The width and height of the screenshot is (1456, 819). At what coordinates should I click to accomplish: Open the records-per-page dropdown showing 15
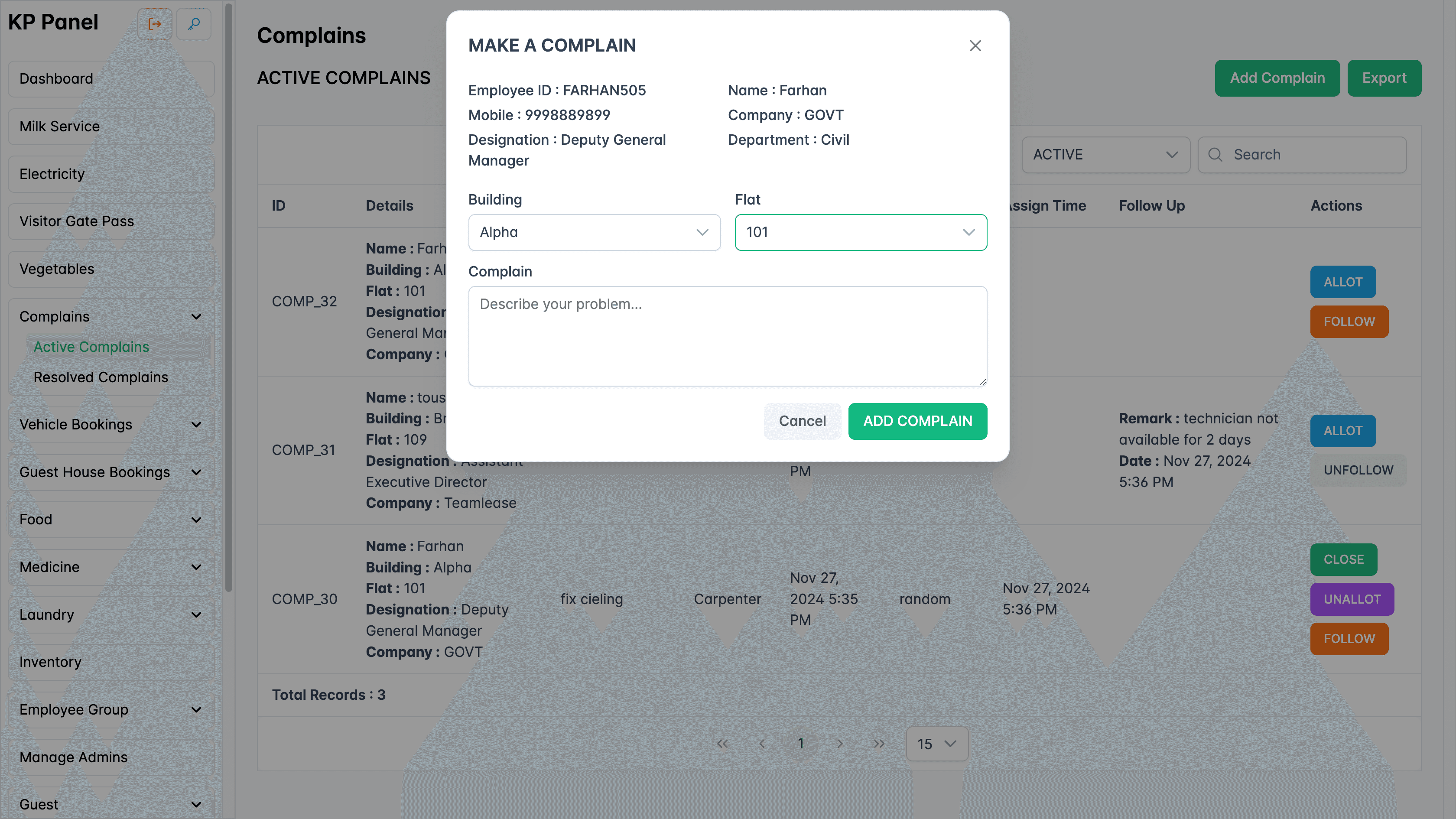point(936,744)
